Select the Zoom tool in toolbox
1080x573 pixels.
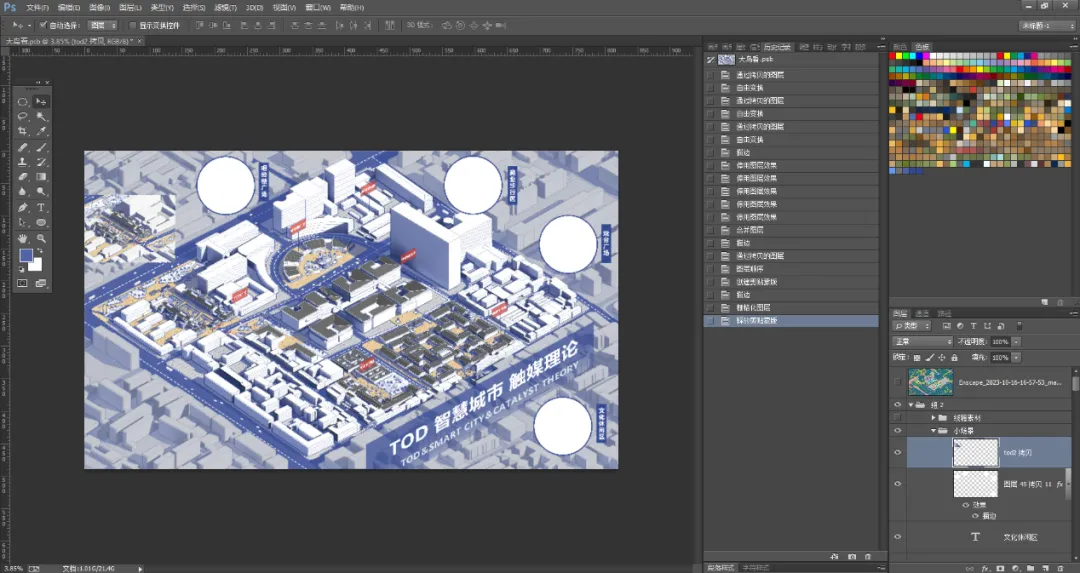point(41,238)
